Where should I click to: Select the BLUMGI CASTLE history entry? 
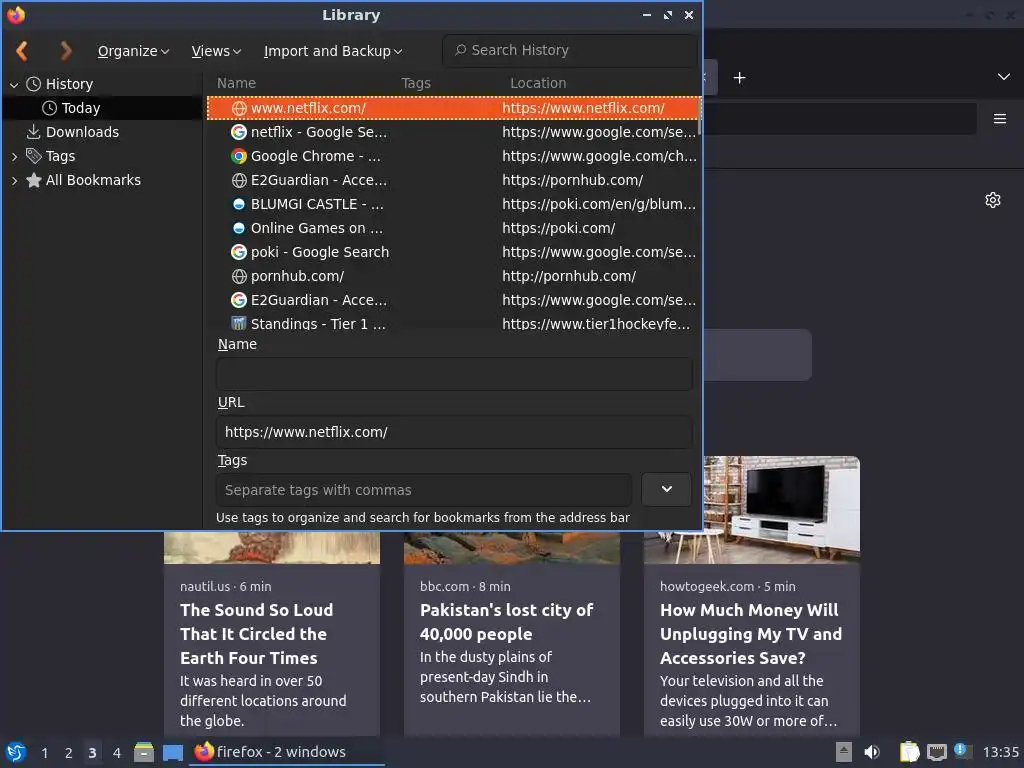coord(452,204)
